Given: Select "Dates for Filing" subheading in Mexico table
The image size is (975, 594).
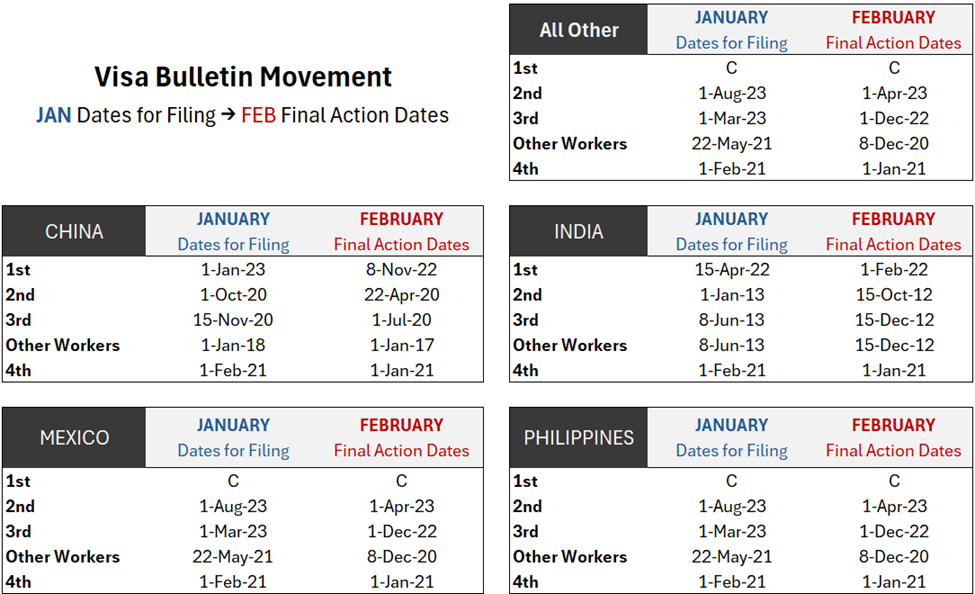Looking at the screenshot, I should coord(233,451).
